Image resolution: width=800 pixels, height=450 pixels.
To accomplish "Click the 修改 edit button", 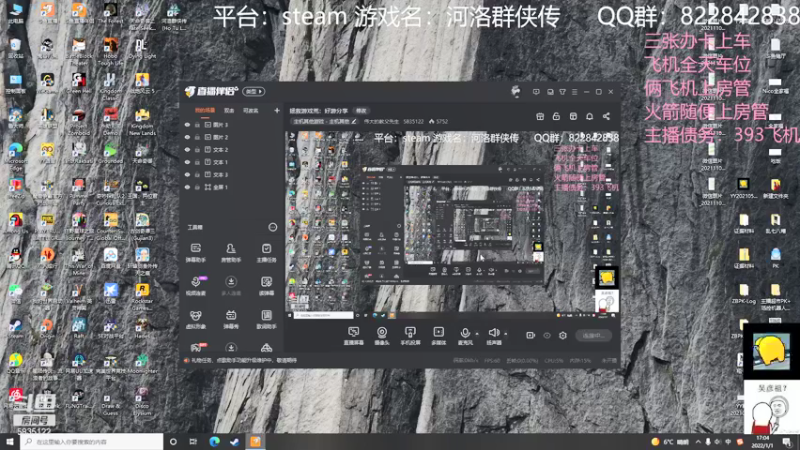I will click(x=361, y=111).
